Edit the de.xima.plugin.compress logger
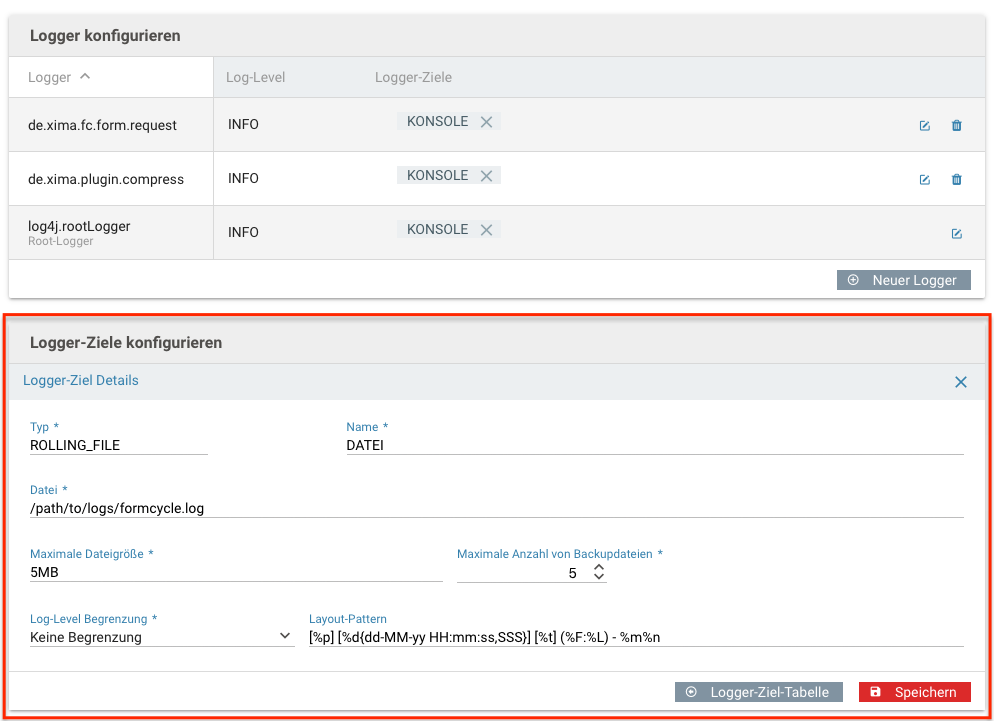This screenshot has height=721, width=994. pos(924,179)
